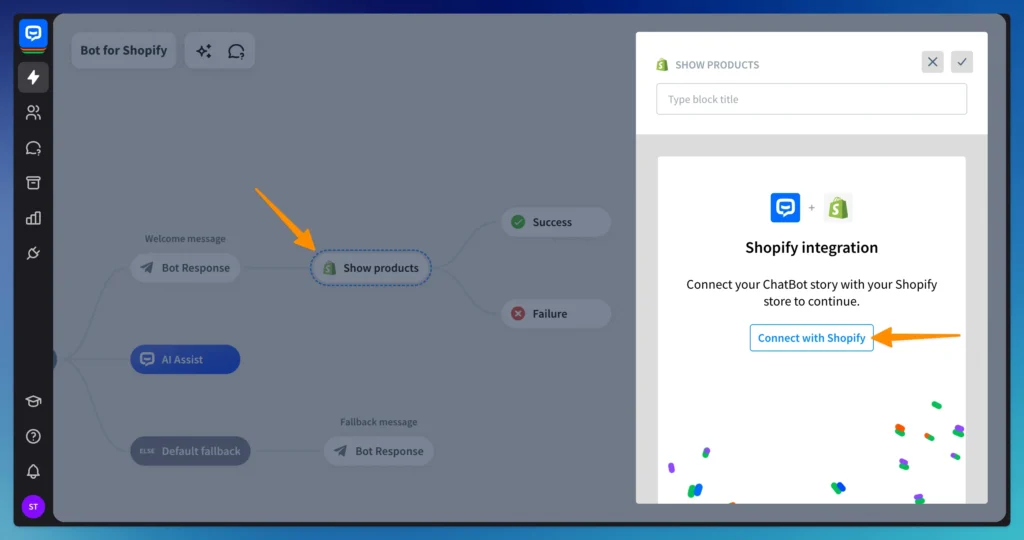Open the Users icon in the sidebar
The height and width of the screenshot is (540, 1024).
tap(33, 113)
